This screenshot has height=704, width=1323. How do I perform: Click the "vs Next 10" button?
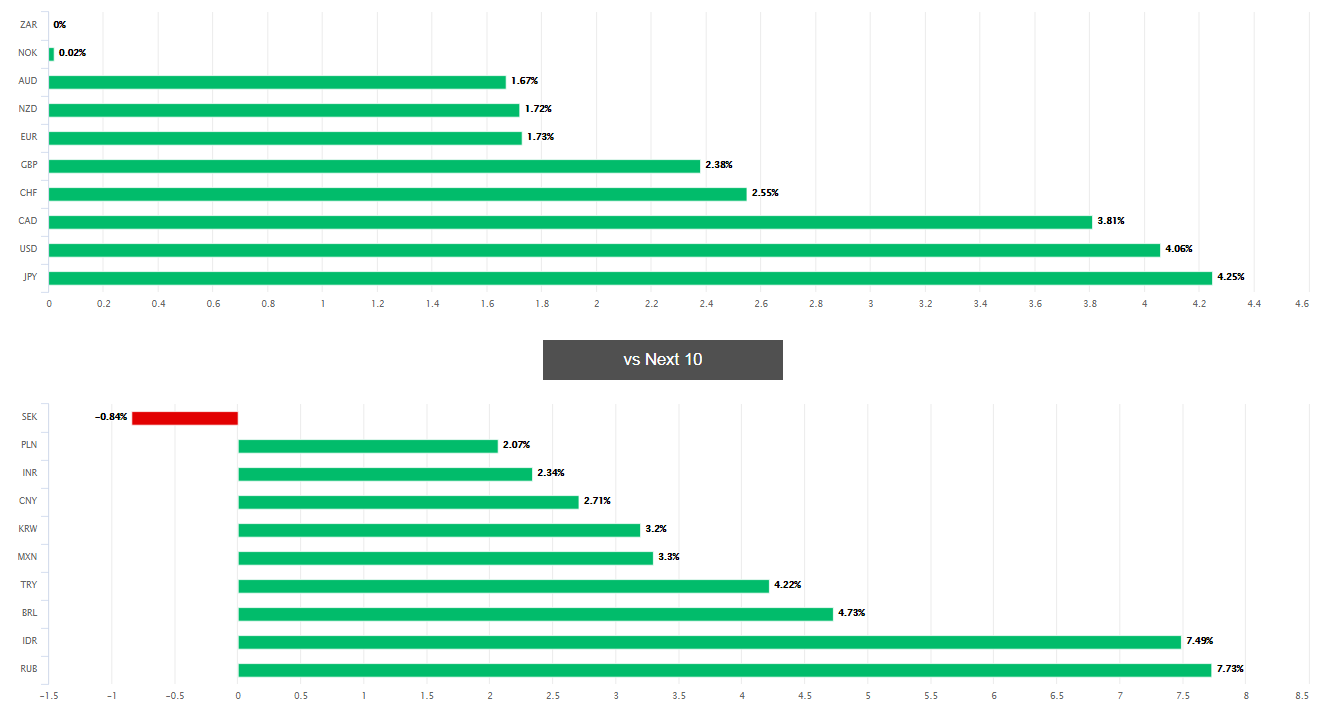(662, 360)
